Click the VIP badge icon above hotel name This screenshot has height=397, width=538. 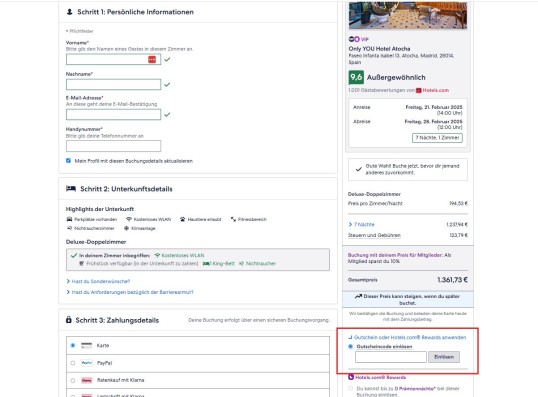tap(358, 39)
